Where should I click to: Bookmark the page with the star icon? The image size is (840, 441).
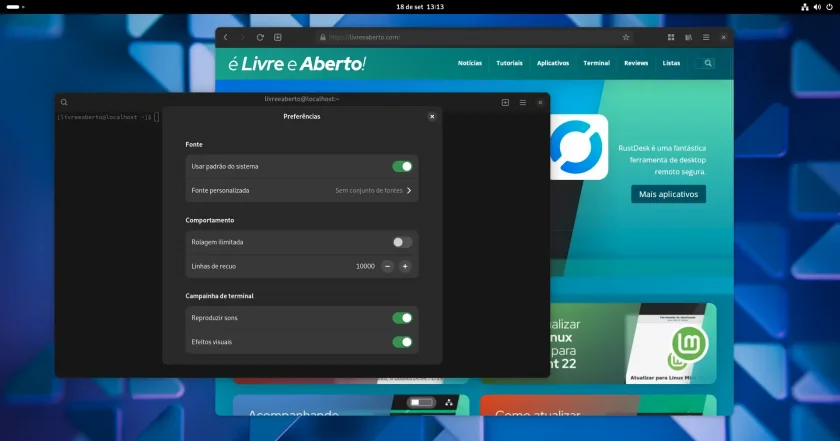(626, 38)
